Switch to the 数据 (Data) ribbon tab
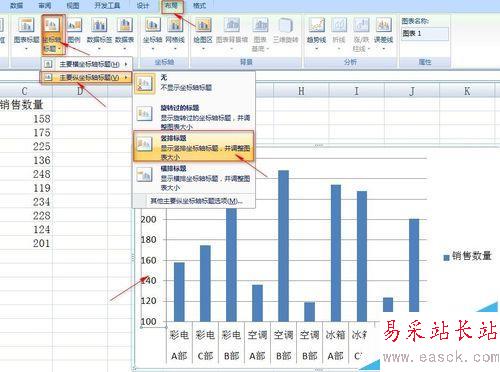The width and height of the screenshot is (500, 372). point(17,6)
